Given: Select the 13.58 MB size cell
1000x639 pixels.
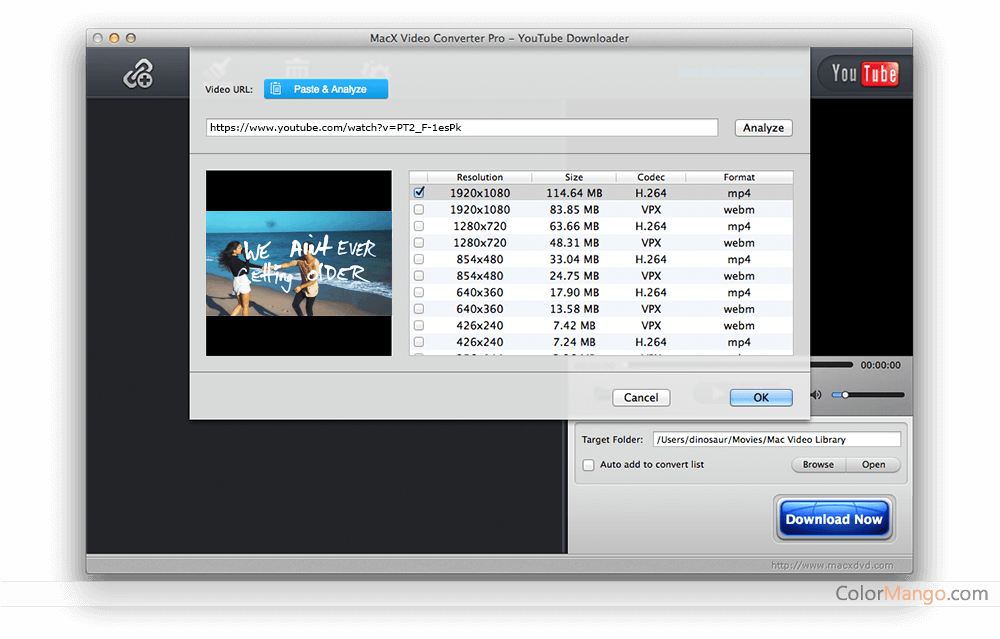Looking at the screenshot, I should point(574,309).
